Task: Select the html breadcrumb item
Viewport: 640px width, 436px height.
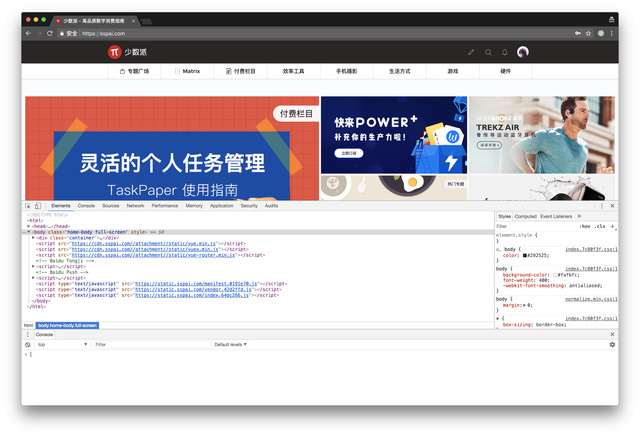Action: point(28,325)
